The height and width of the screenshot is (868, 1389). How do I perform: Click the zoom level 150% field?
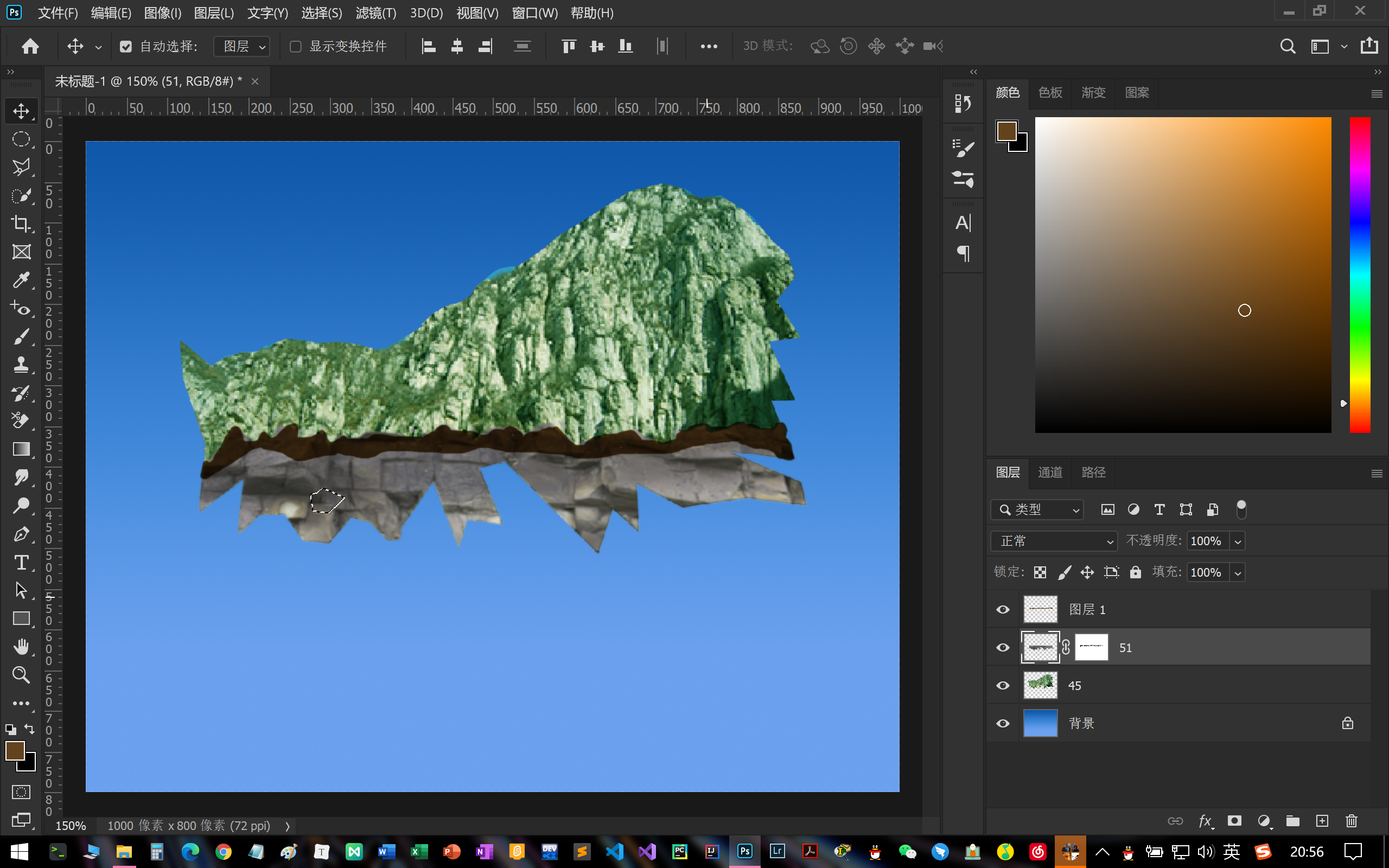(71, 826)
